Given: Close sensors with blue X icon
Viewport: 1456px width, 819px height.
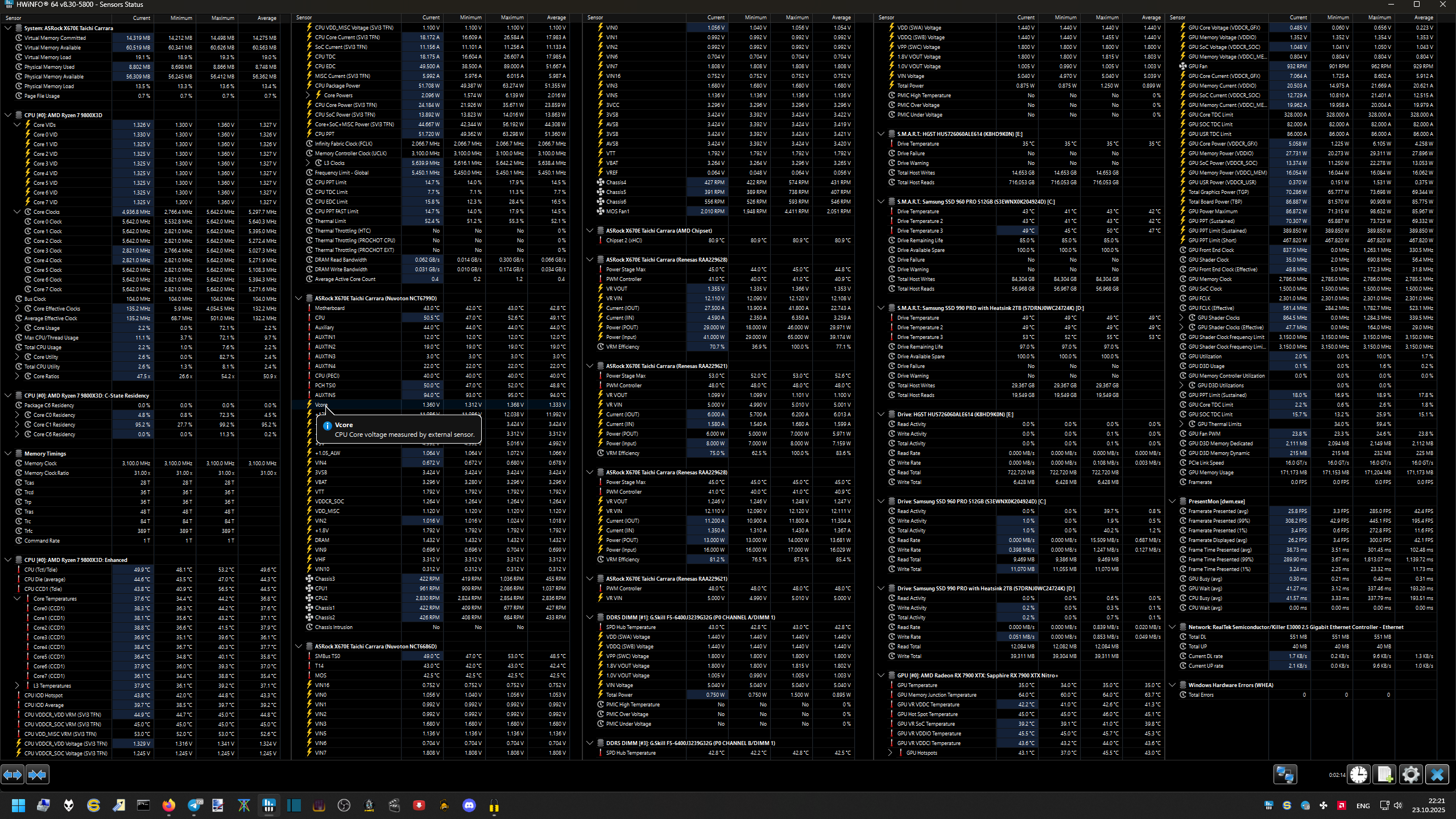Looking at the screenshot, I should 1437,775.
